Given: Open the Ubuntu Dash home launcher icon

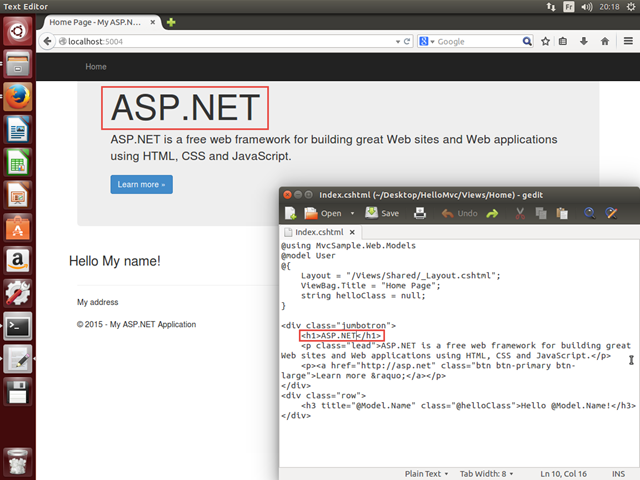Looking at the screenshot, I should [x=18, y=31].
